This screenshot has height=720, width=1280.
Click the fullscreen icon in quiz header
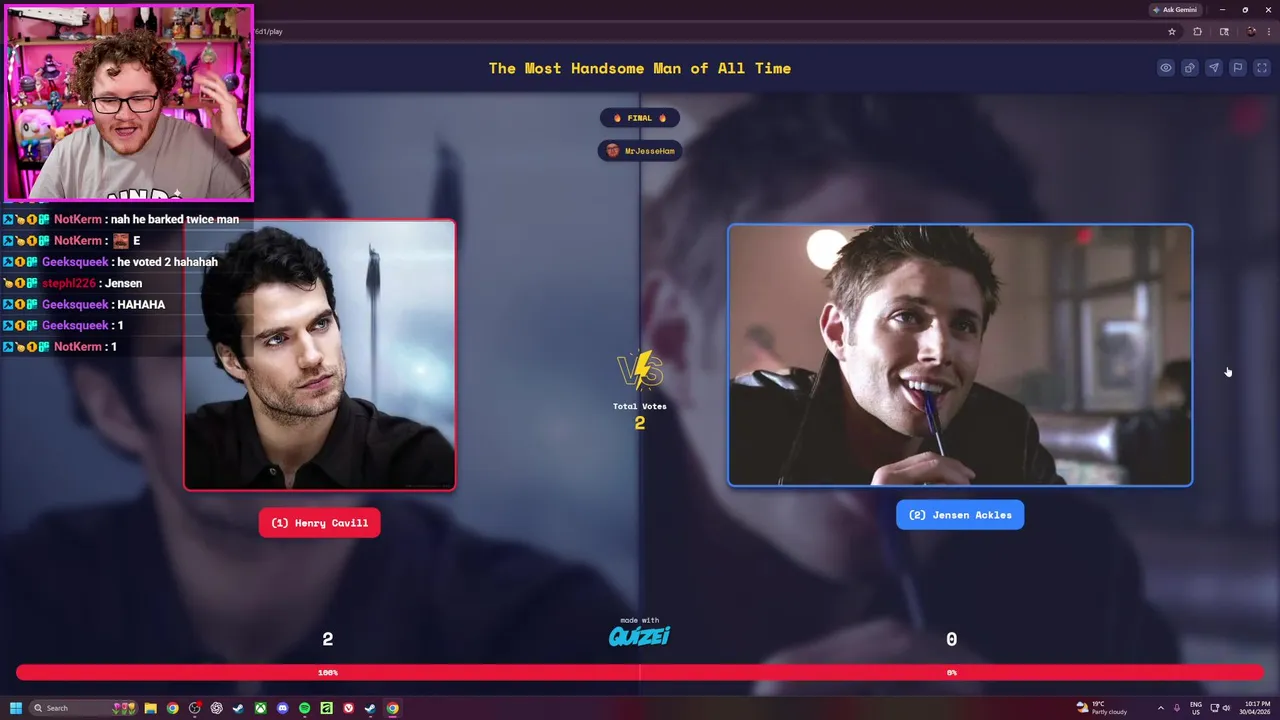tap(1261, 68)
